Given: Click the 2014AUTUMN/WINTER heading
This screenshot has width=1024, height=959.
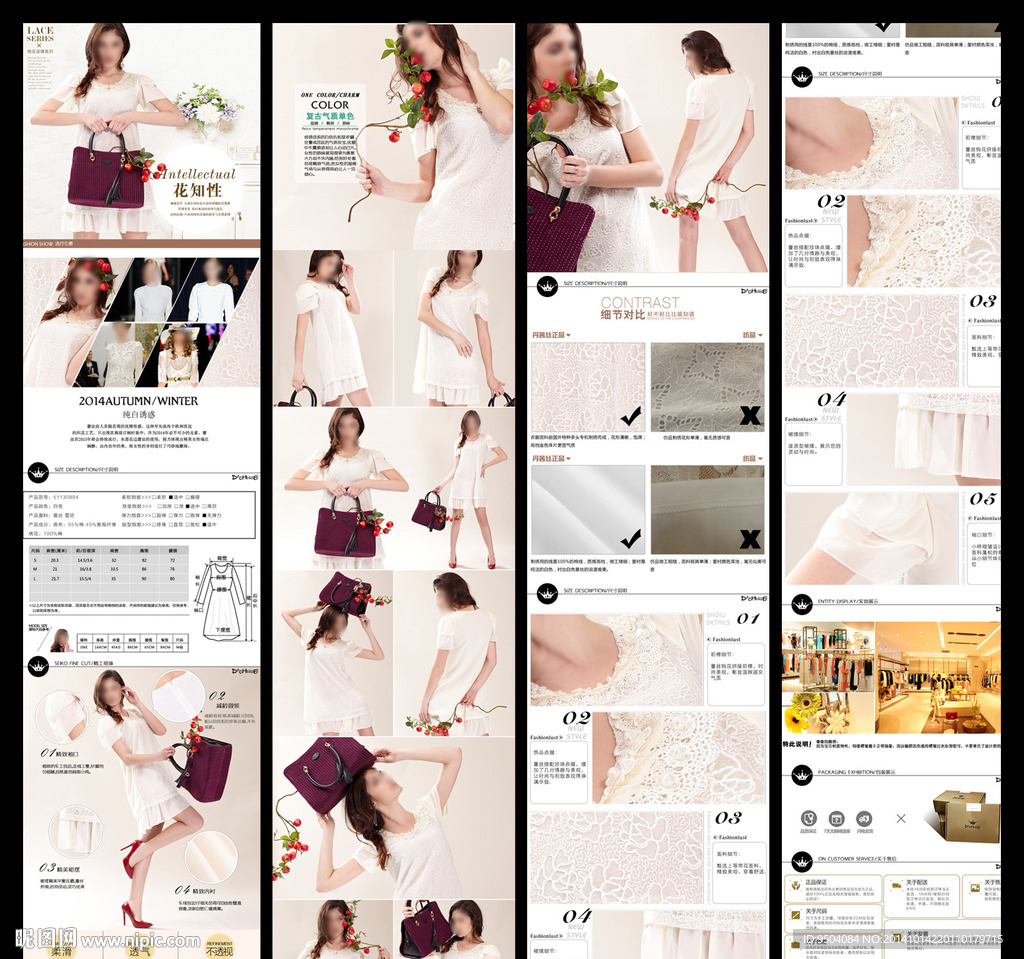Looking at the screenshot, I should tap(138, 401).
